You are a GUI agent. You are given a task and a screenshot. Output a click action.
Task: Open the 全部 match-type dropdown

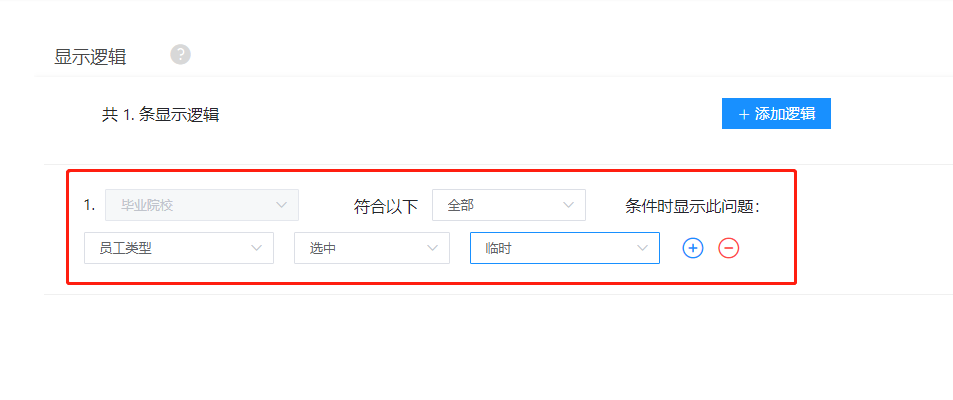pyautogui.click(x=509, y=205)
